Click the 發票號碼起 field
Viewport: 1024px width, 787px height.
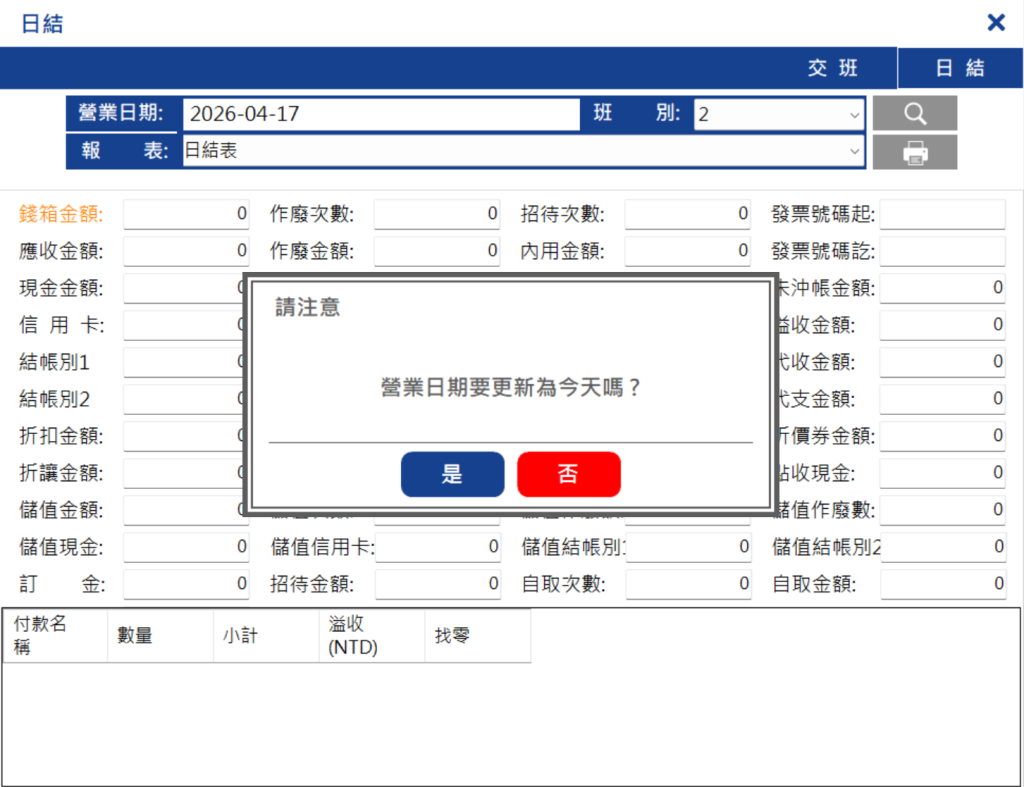(942, 214)
